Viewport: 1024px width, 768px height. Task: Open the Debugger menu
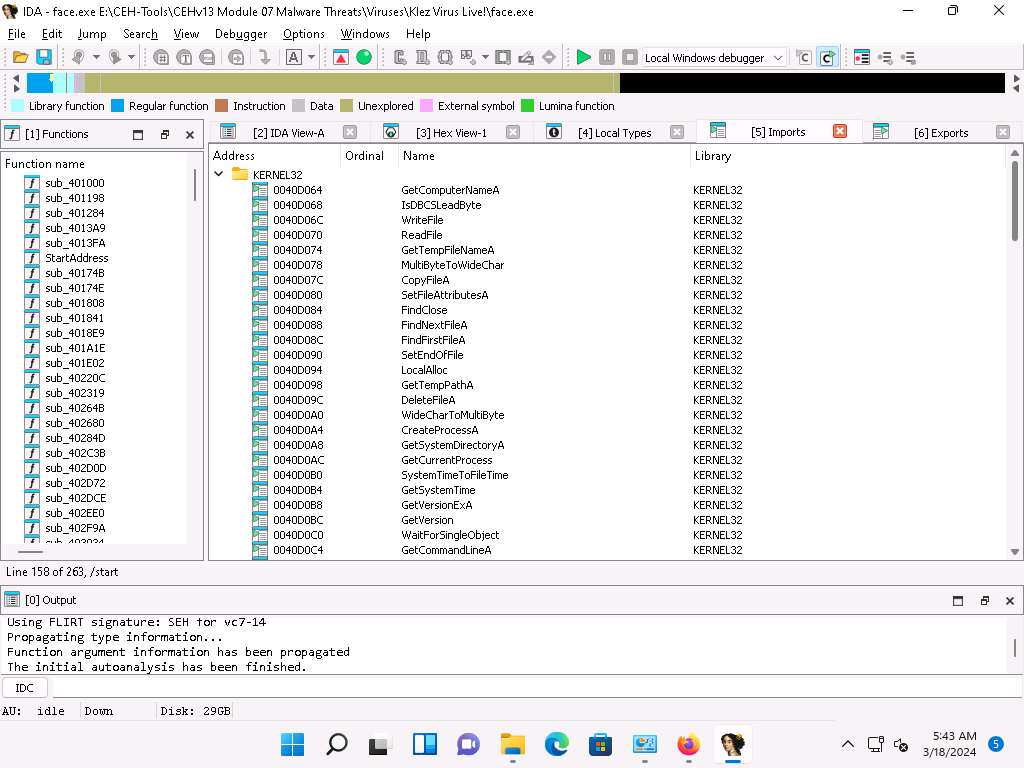241,33
